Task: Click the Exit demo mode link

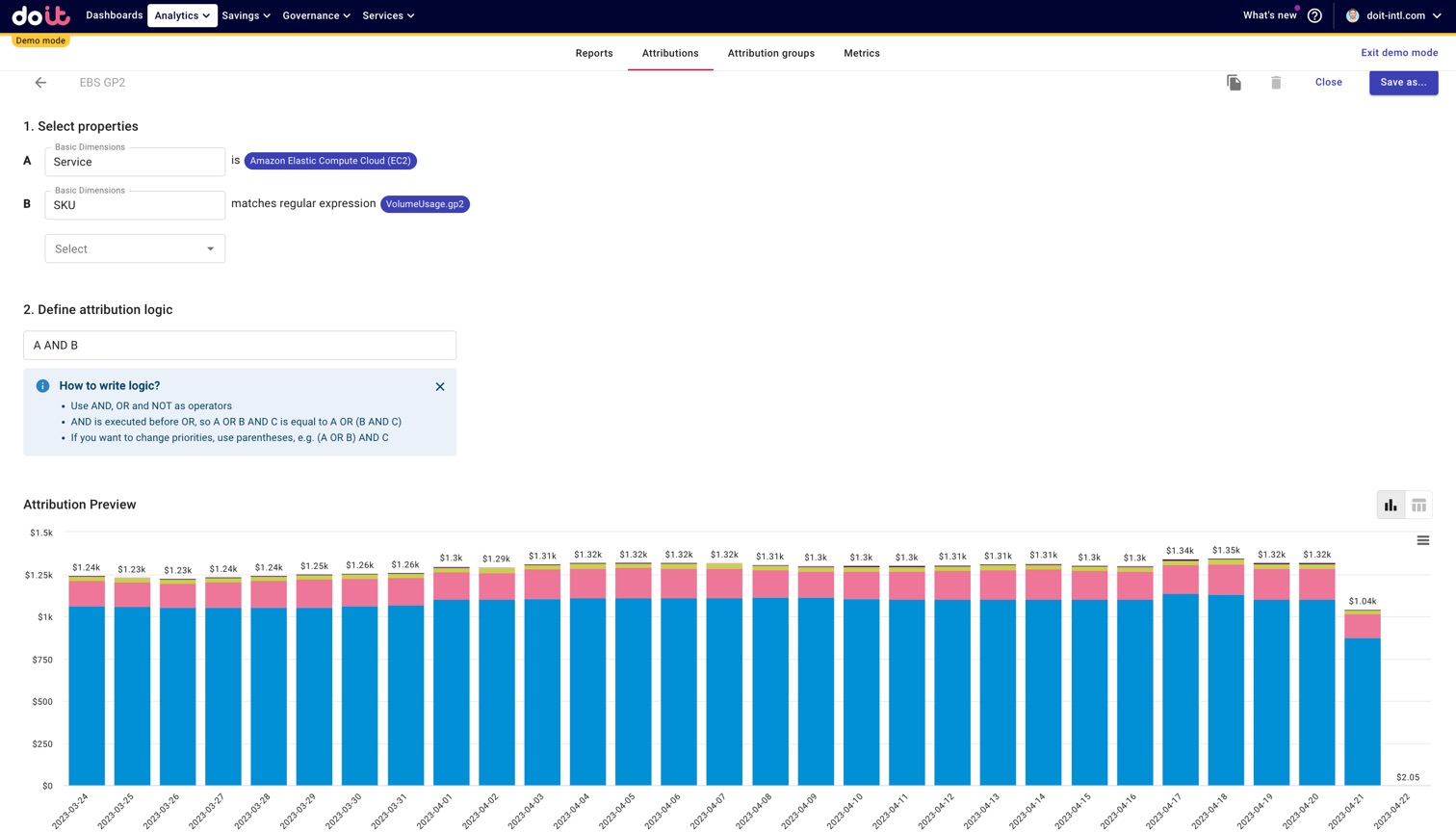Action: (1398, 53)
